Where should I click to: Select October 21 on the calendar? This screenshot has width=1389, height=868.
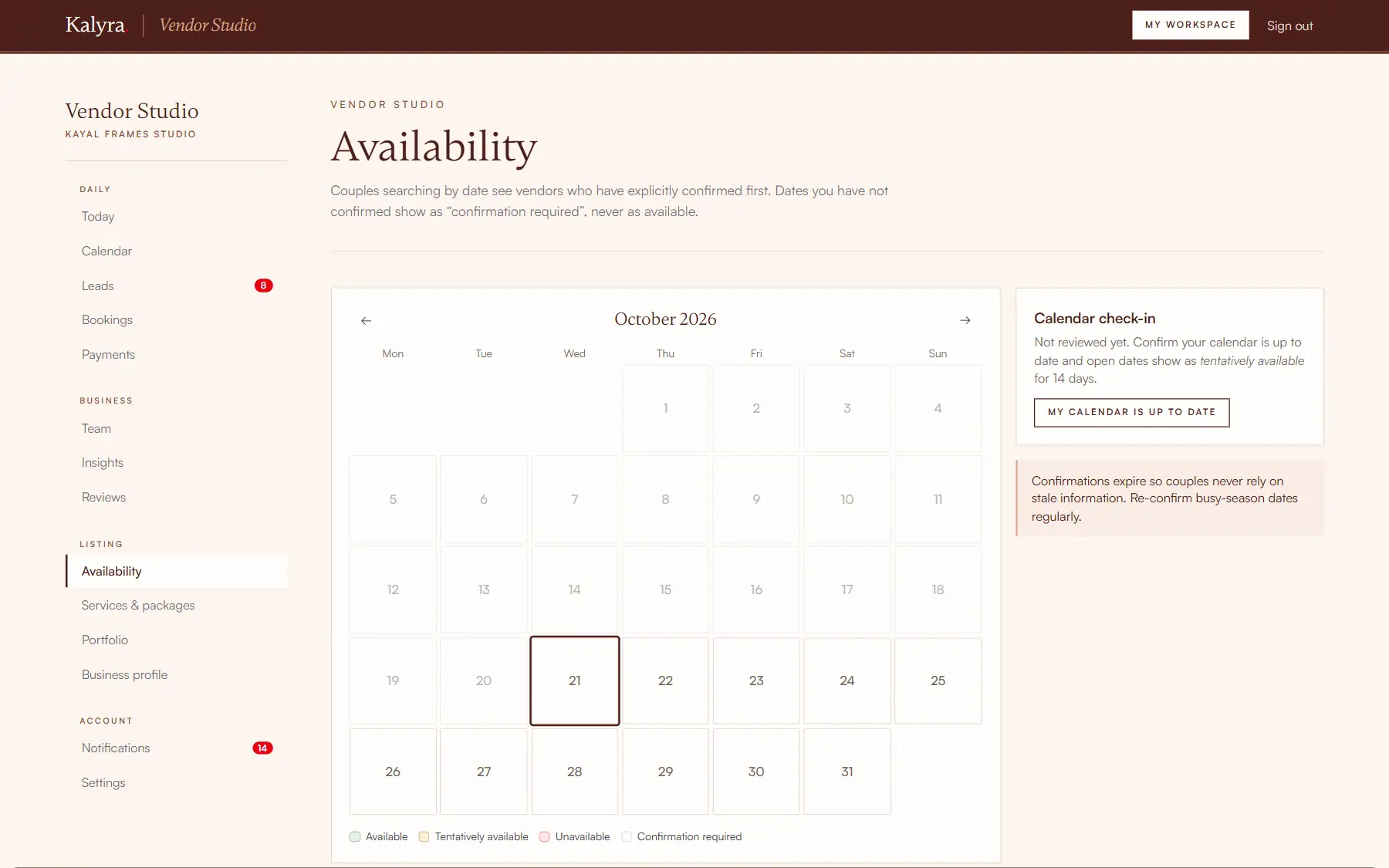point(575,681)
